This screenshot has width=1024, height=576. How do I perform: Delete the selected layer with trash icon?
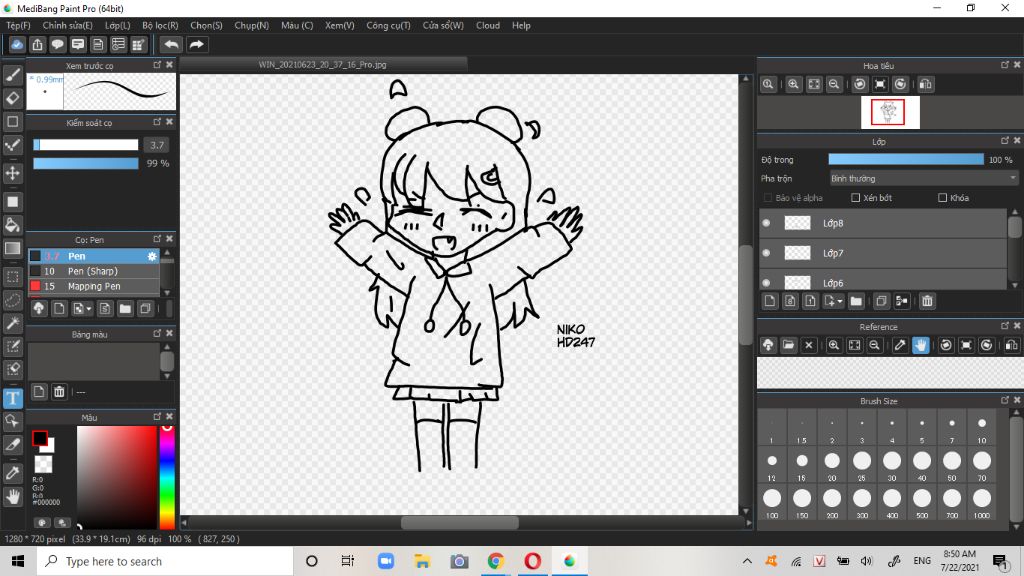pos(927,301)
